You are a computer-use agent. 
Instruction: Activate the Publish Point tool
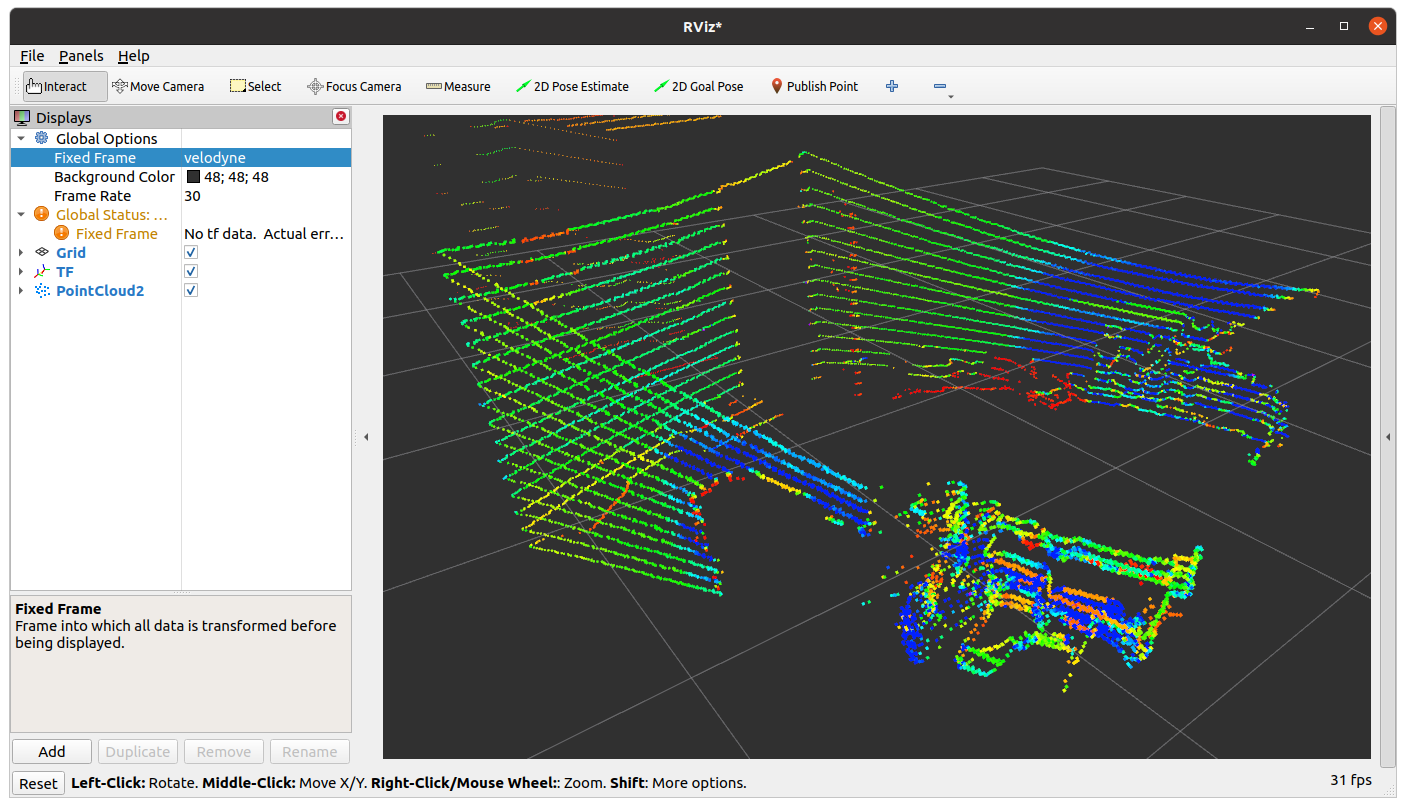(x=814, y=86)
